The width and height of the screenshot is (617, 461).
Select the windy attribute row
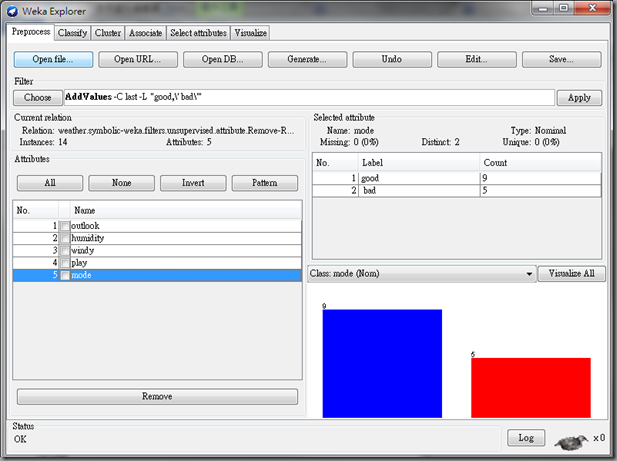[x=157, y=251]
